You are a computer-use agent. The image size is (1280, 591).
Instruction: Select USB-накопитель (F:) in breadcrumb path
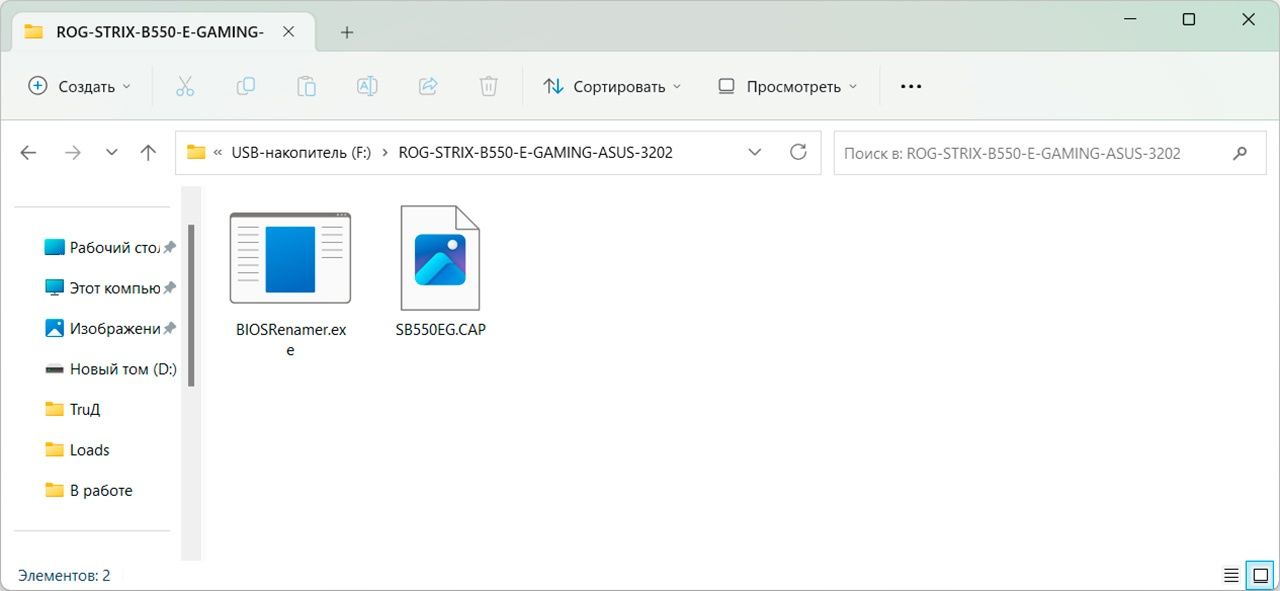point(301,153)
